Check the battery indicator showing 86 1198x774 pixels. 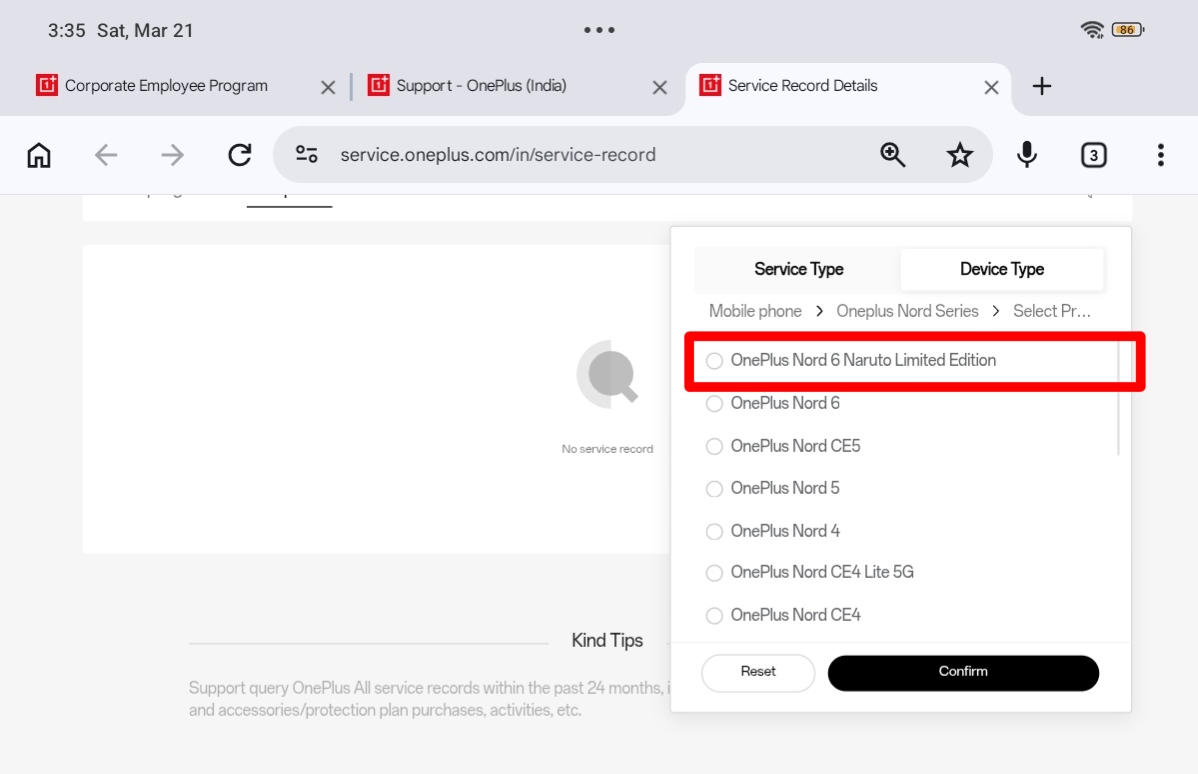(1126, 30)
